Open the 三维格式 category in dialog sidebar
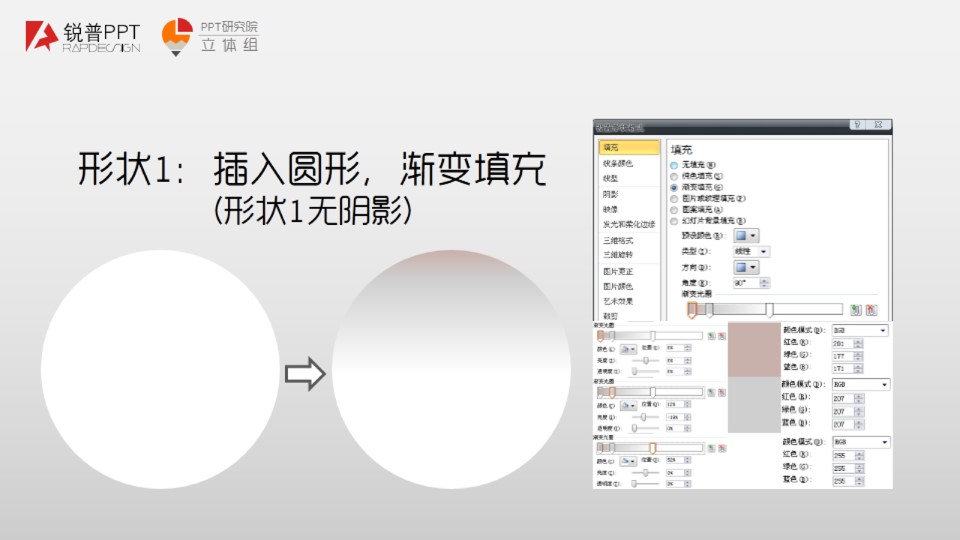The image size is (960, 540). [x=618, y=240]
